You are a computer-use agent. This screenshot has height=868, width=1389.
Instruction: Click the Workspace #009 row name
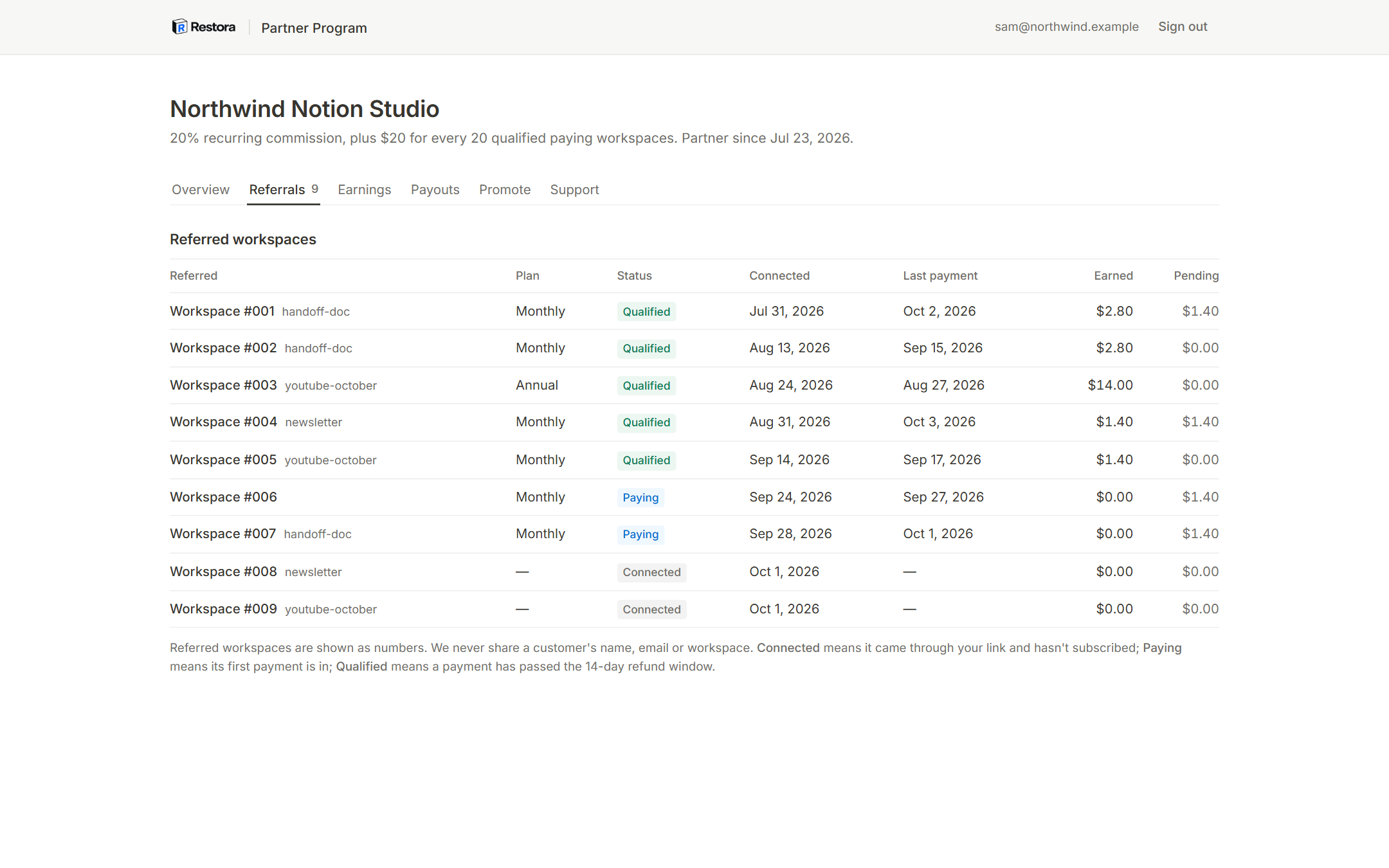223,609
